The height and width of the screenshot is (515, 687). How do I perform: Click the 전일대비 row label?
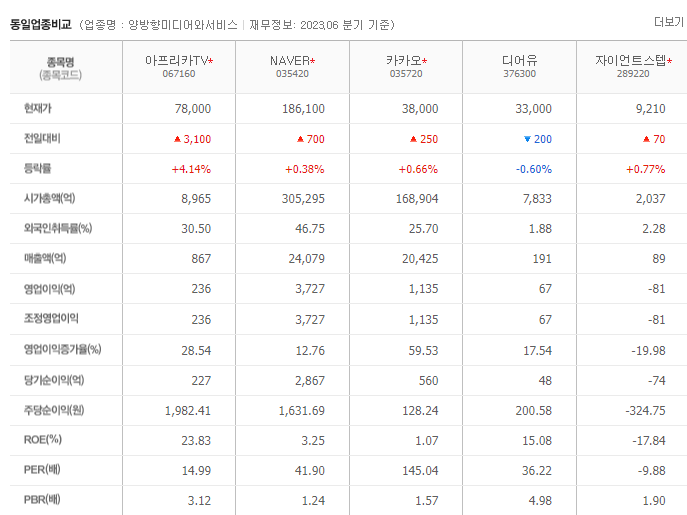click(42, 139)
